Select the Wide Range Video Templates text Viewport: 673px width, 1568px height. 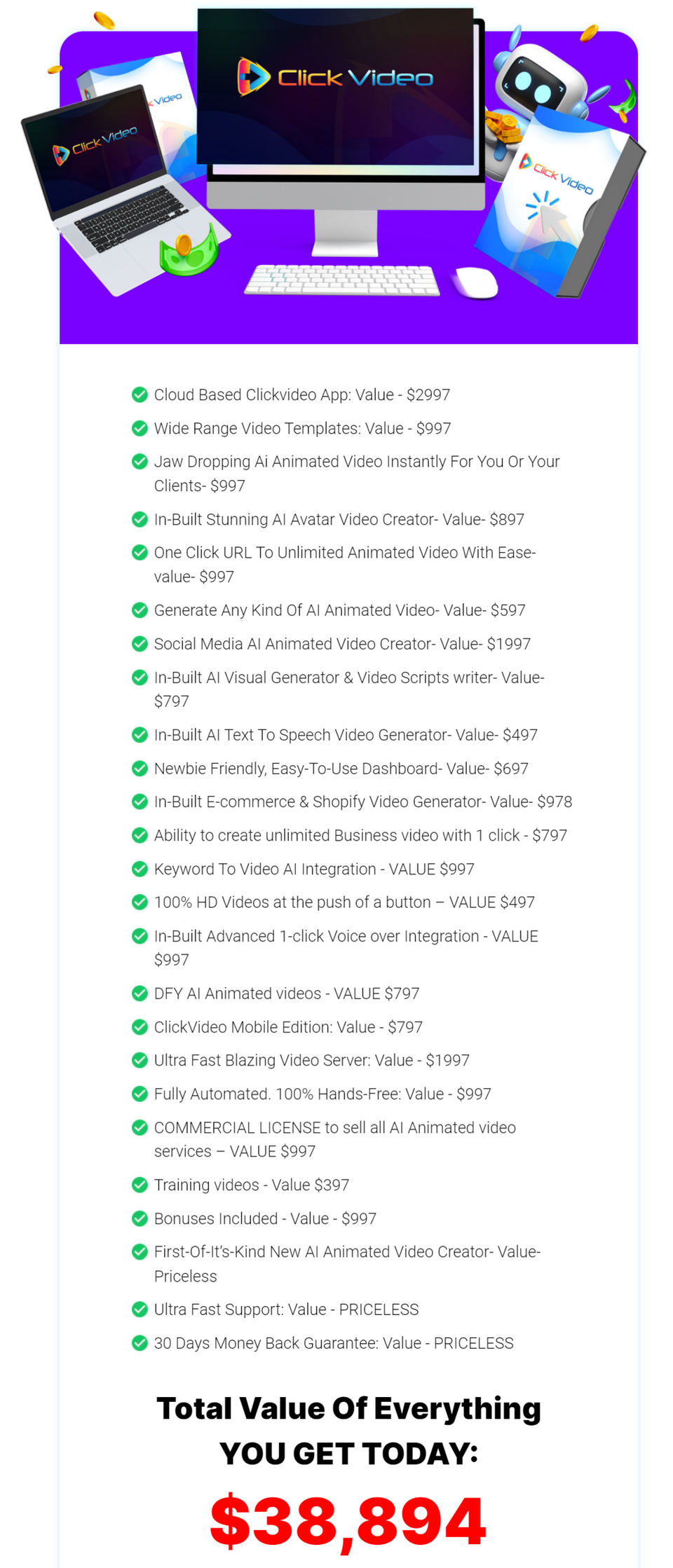302,428
